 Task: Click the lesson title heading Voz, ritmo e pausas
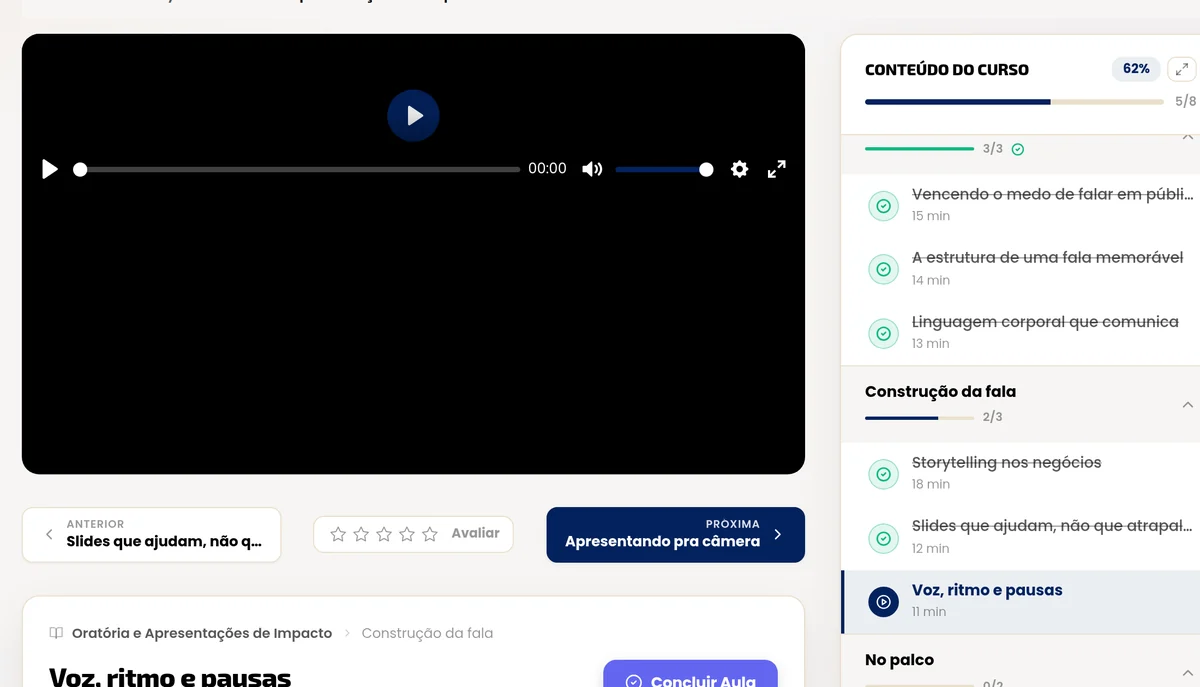(x=170, y=676)
